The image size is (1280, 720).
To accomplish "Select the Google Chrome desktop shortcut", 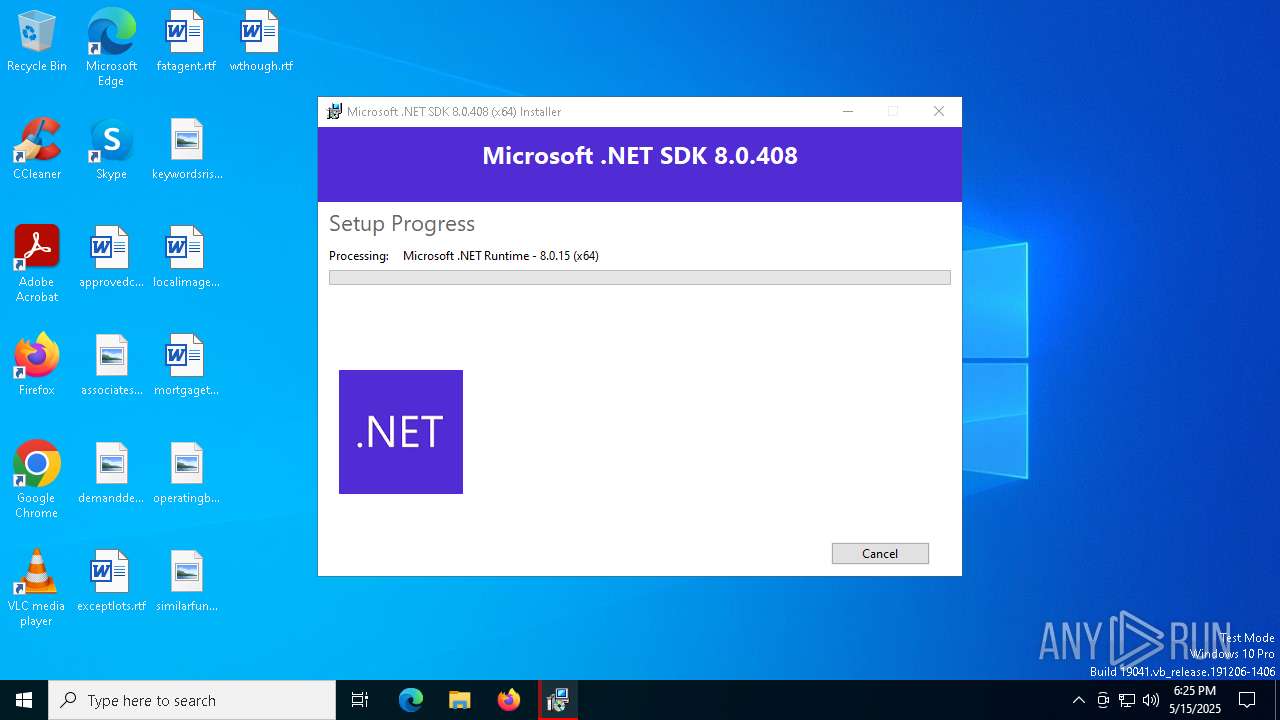I will point(37,480).
